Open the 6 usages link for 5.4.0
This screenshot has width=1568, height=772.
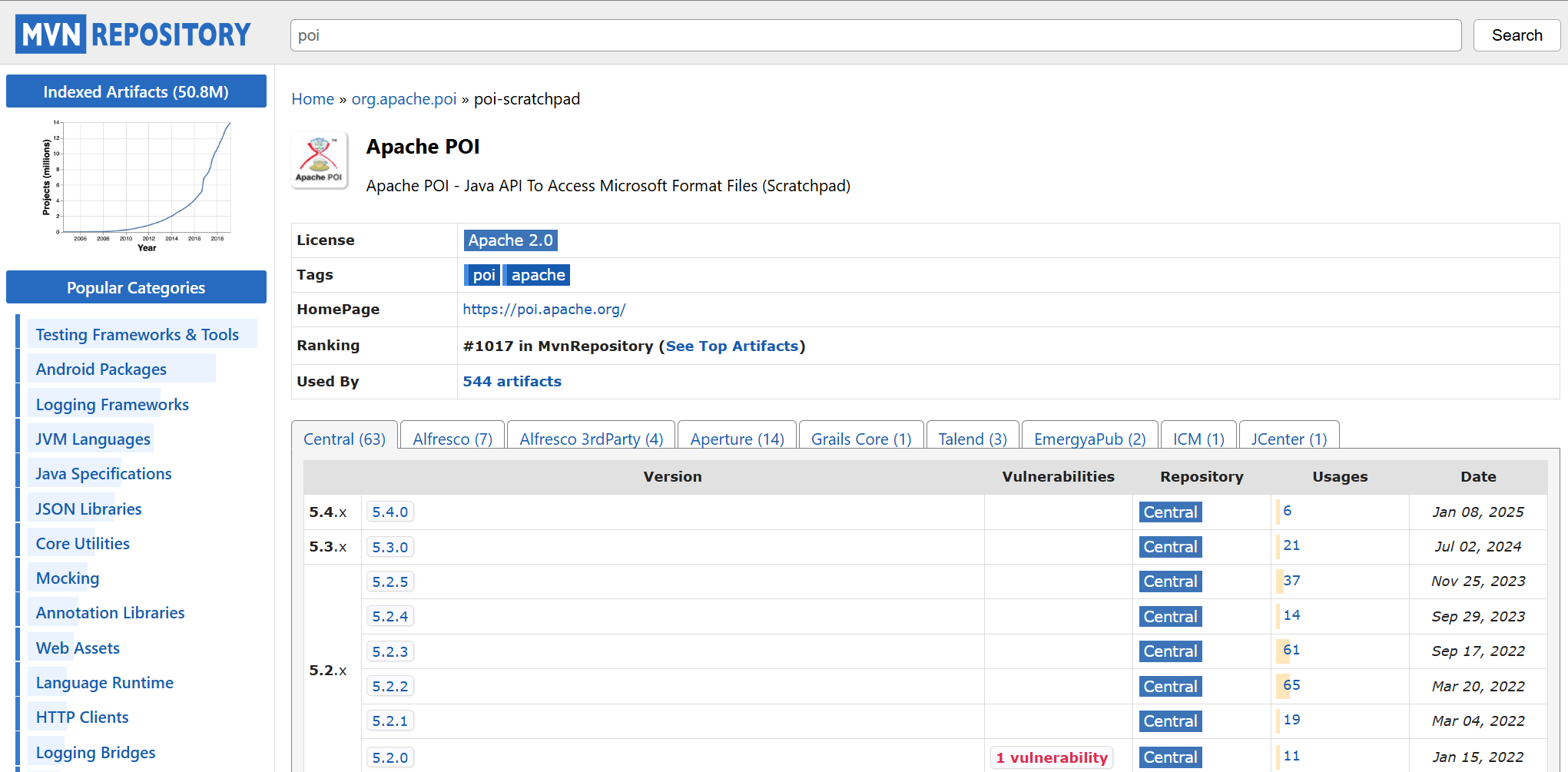(1287, 511)
